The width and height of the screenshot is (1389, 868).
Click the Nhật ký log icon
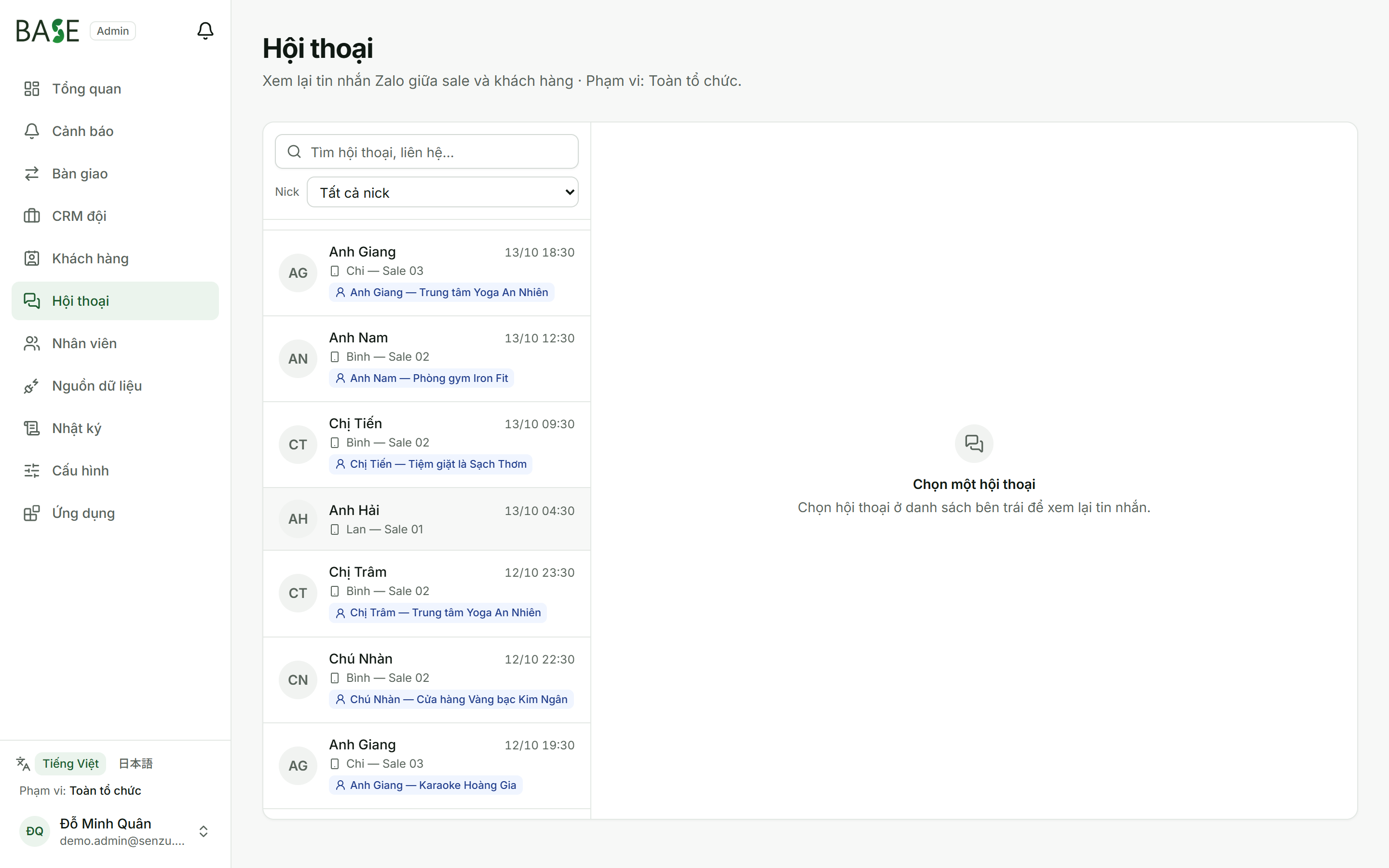pyautogui.click(x=31, y=428)
